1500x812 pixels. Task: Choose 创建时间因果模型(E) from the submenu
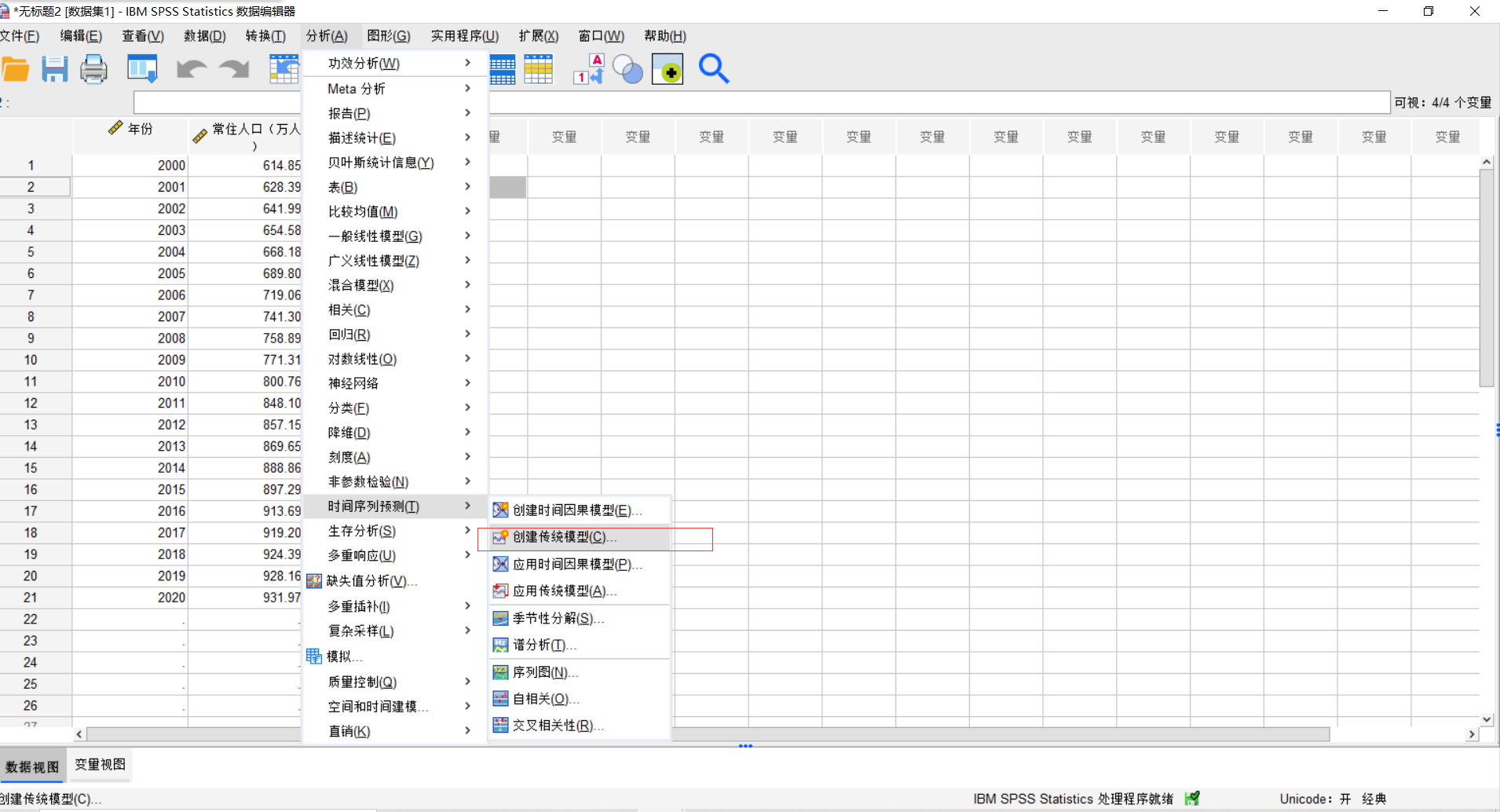tap(579, 510)
